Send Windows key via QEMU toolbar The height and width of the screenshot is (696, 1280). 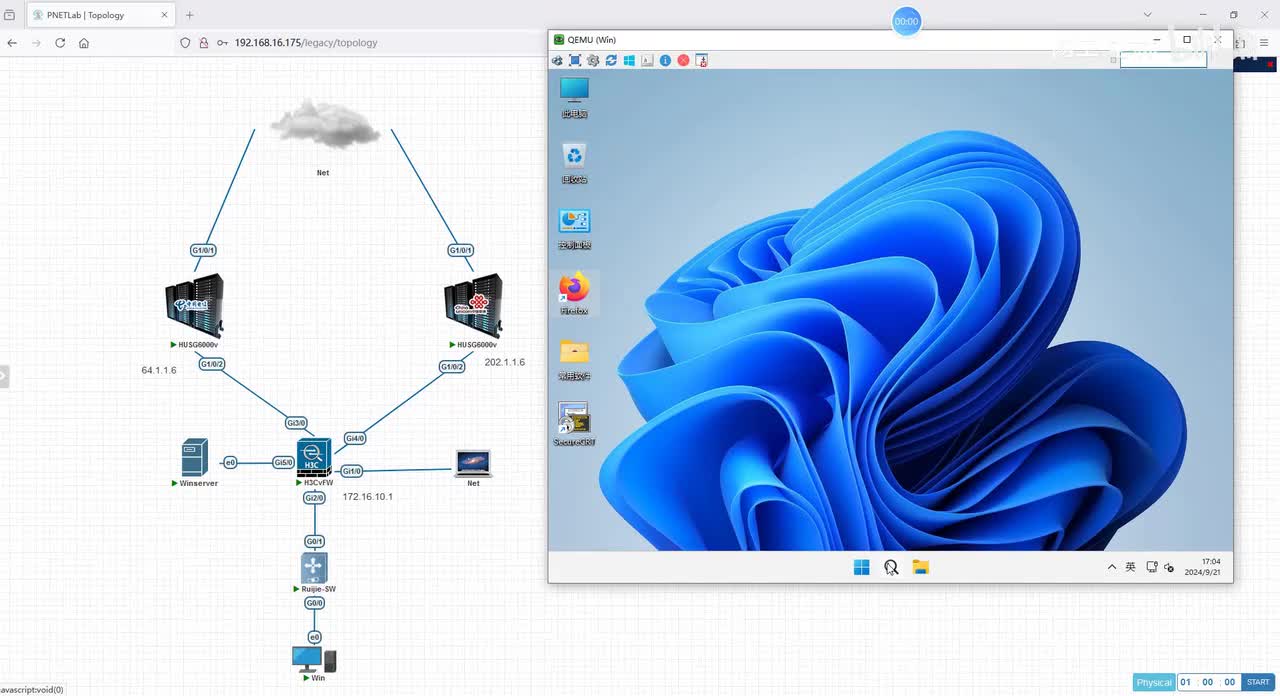point(629,61)
